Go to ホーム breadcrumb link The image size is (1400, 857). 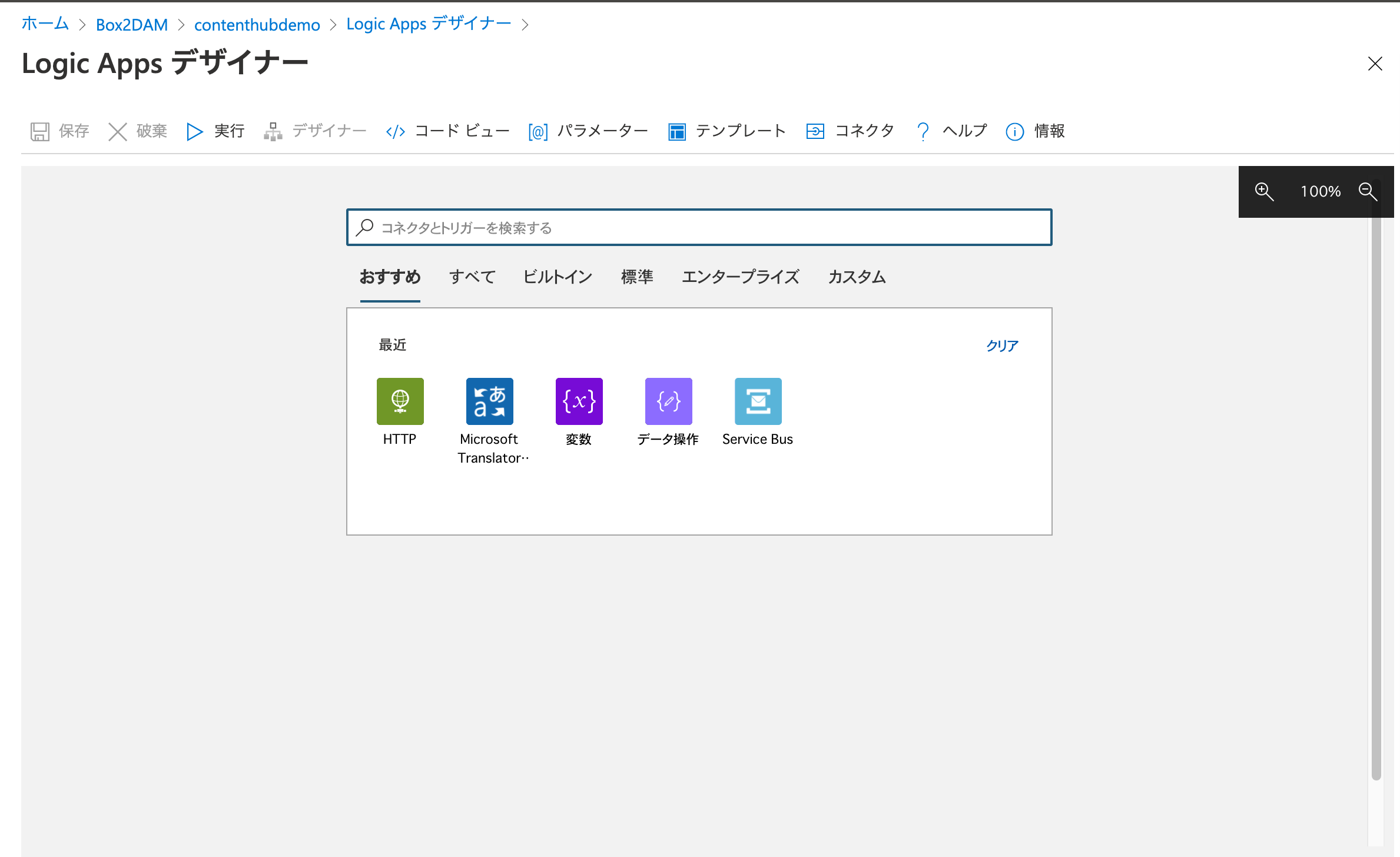coord(45,24)
